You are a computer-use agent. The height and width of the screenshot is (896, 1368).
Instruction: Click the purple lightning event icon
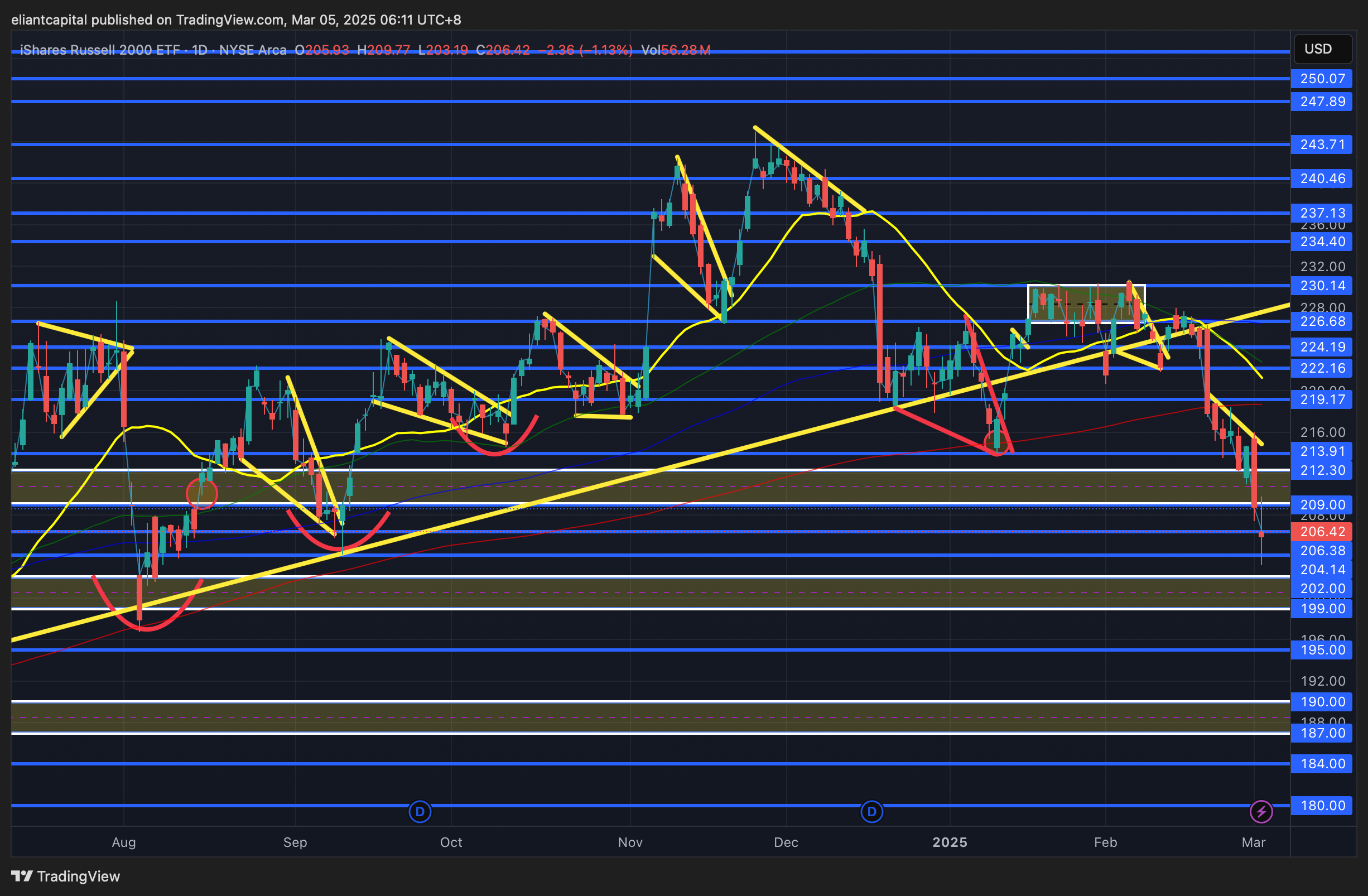pyautogui.click(x=1261, y=812)
